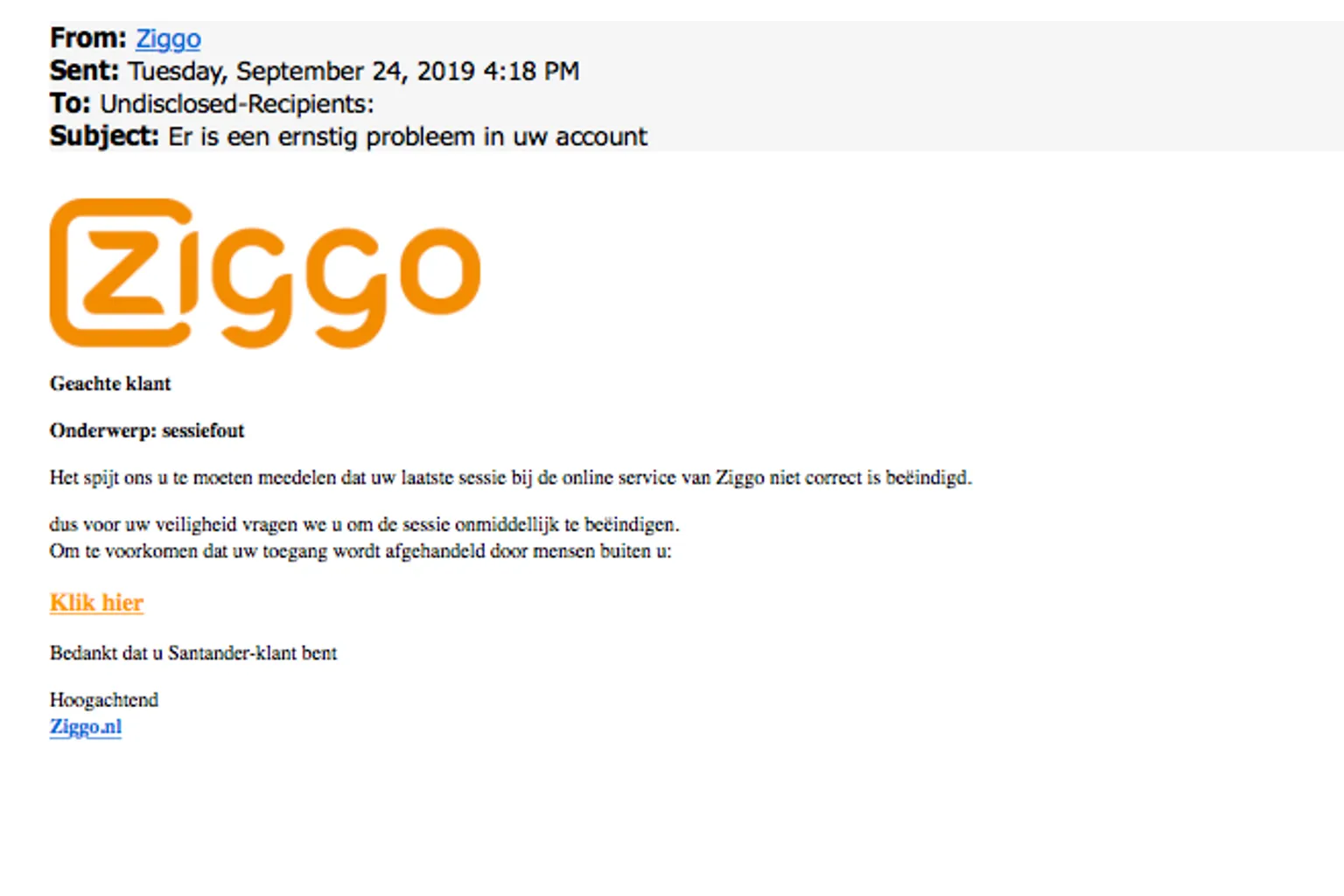
Task: Click the 'Undisclosed-Recipients:' text
Action: 237,104
